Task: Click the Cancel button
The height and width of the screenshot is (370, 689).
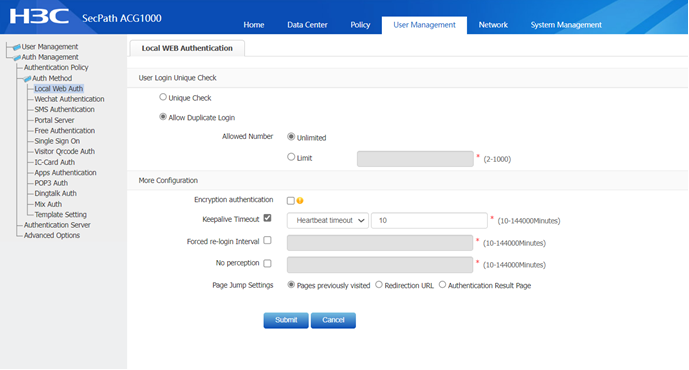Action: pos(333,320)
